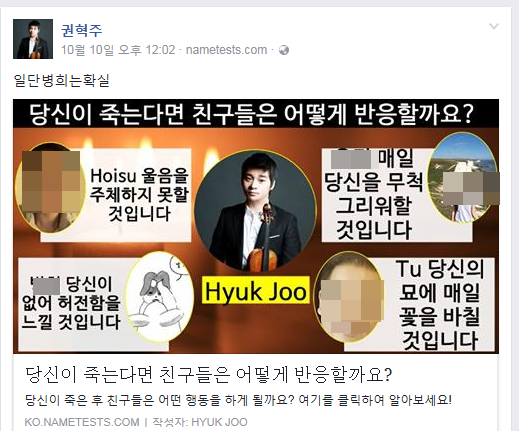Click the blurred friend photo beside Hoisu text
The width and height of the screenshot is (519, 431).
(x=51, y=188)
